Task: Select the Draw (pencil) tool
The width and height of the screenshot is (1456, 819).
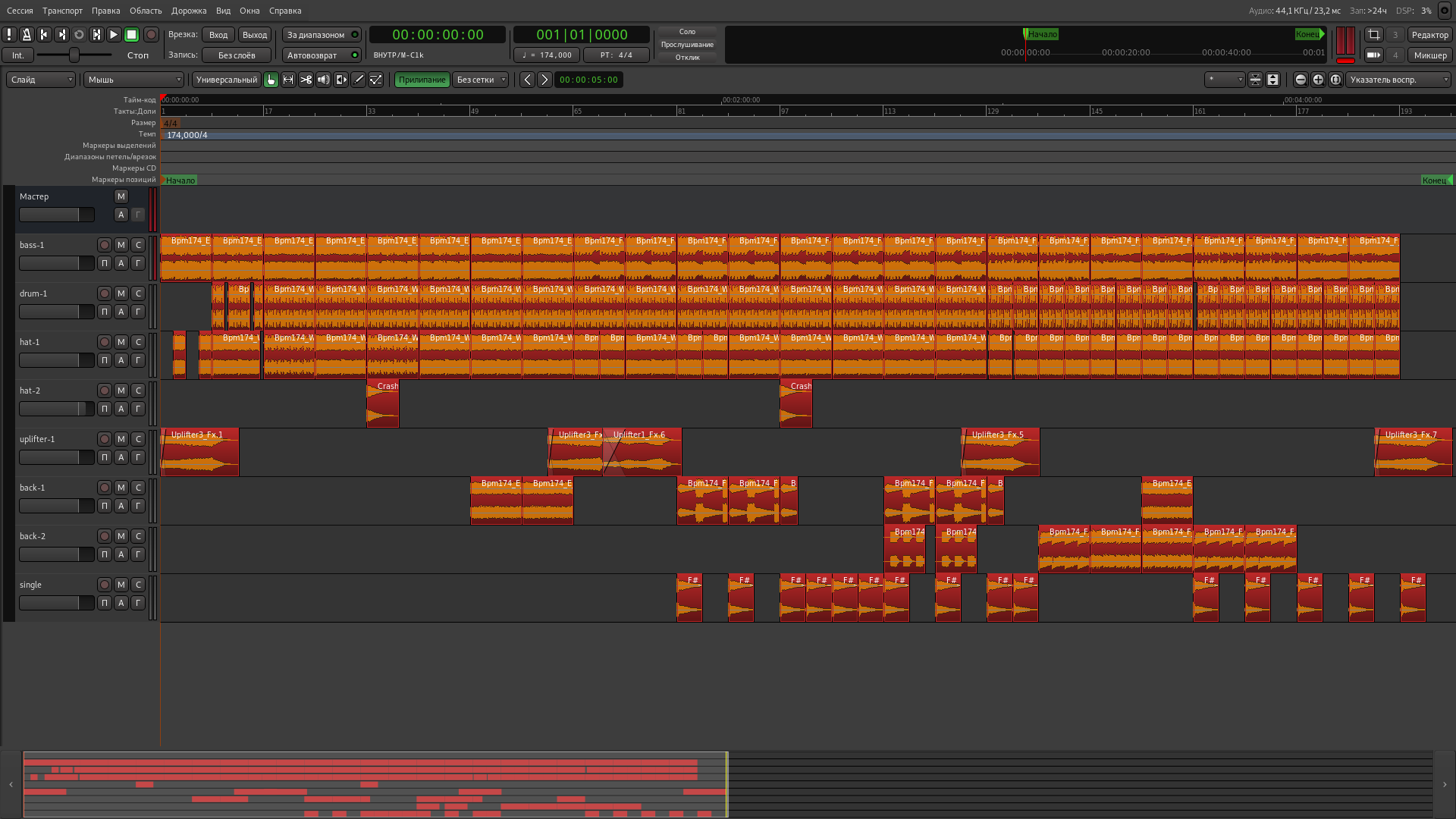Action: pos(359,80)
